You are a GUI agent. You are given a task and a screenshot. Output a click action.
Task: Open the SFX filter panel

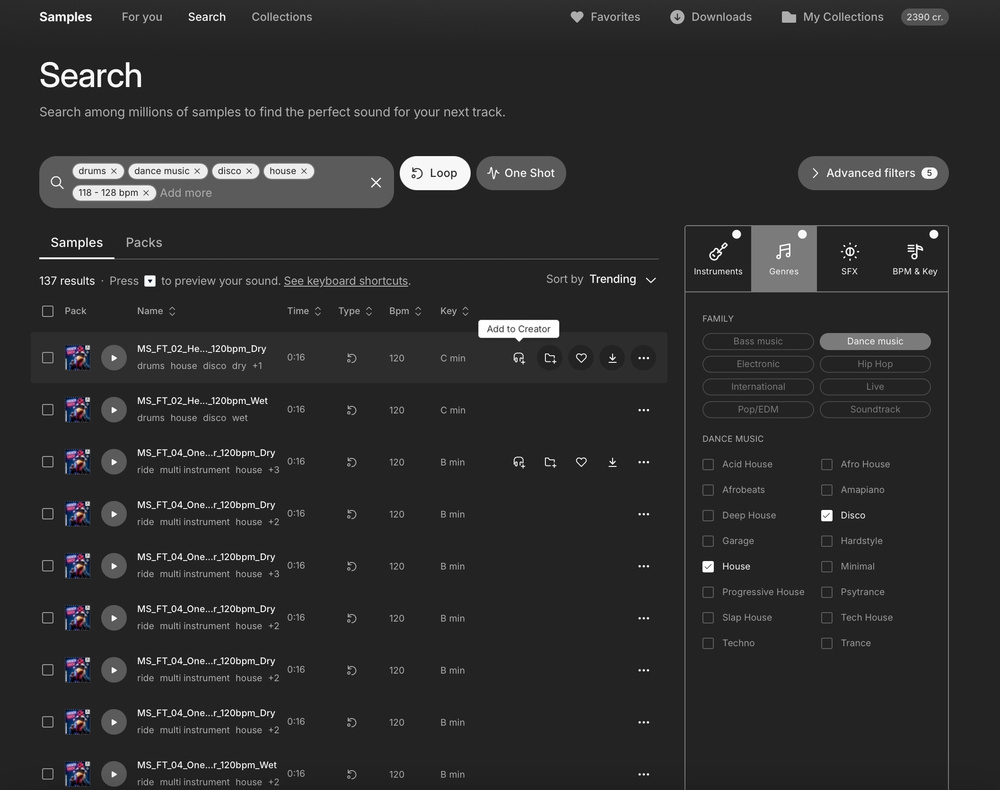coord(849,258)
